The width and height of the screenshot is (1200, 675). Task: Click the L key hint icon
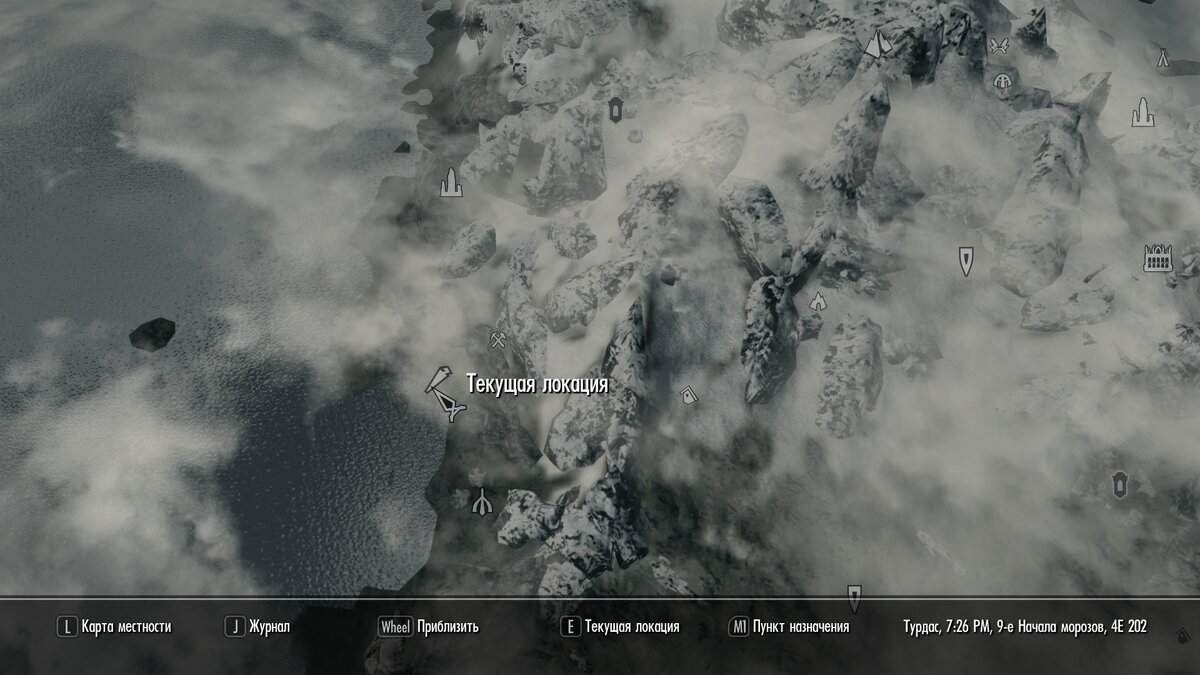tap(67, 627)
